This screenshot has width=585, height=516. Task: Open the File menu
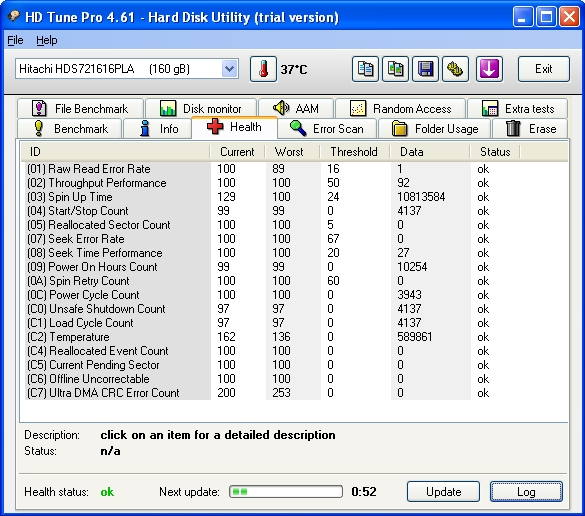(15, 40)
